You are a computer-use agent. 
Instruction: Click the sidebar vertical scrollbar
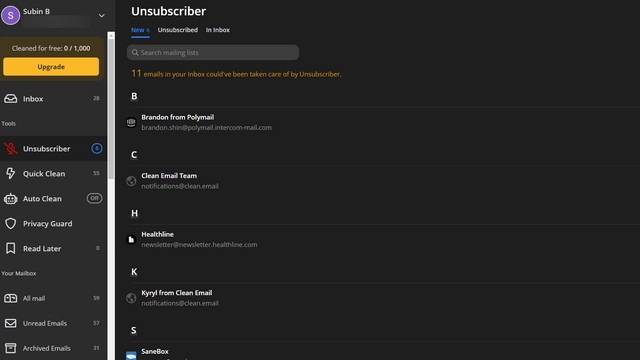[111, 108]
